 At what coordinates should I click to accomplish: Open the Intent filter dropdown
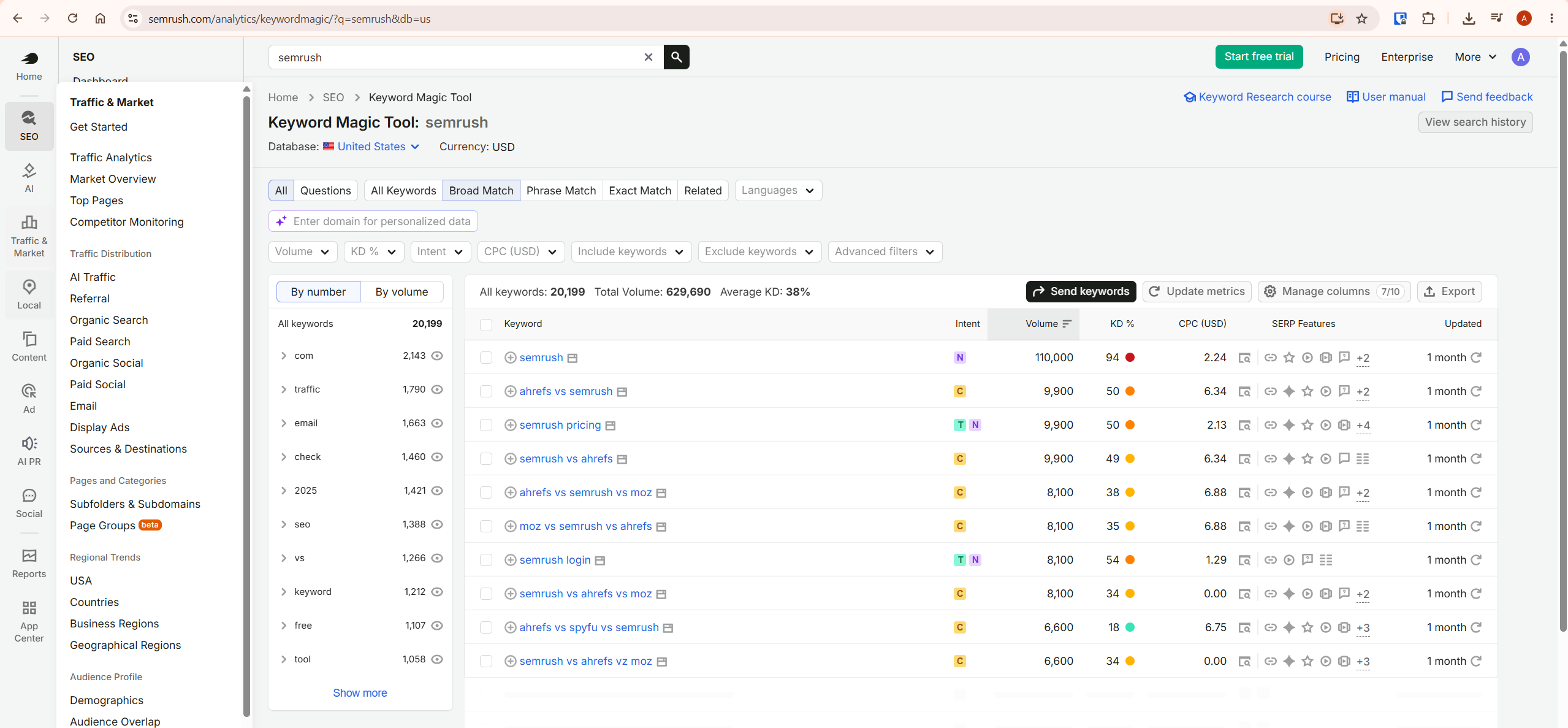click(x=440, y=251)
